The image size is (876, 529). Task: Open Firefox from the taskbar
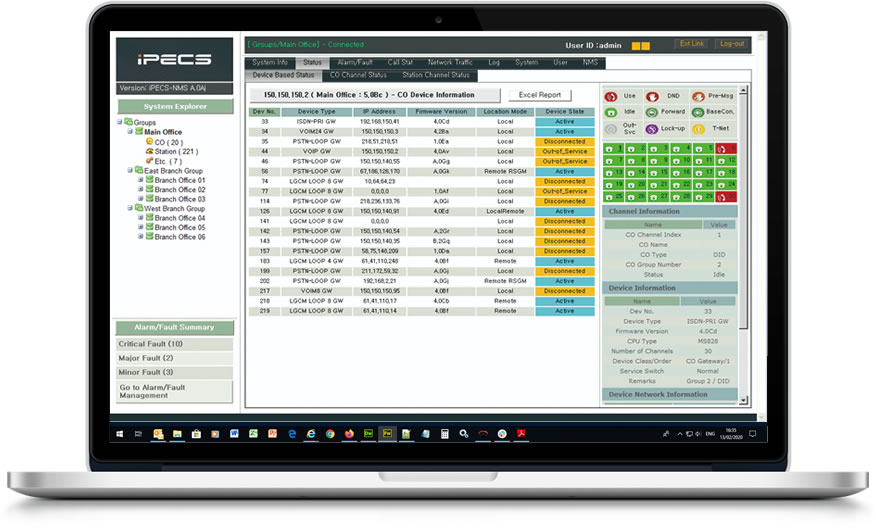tap(349, 433)
